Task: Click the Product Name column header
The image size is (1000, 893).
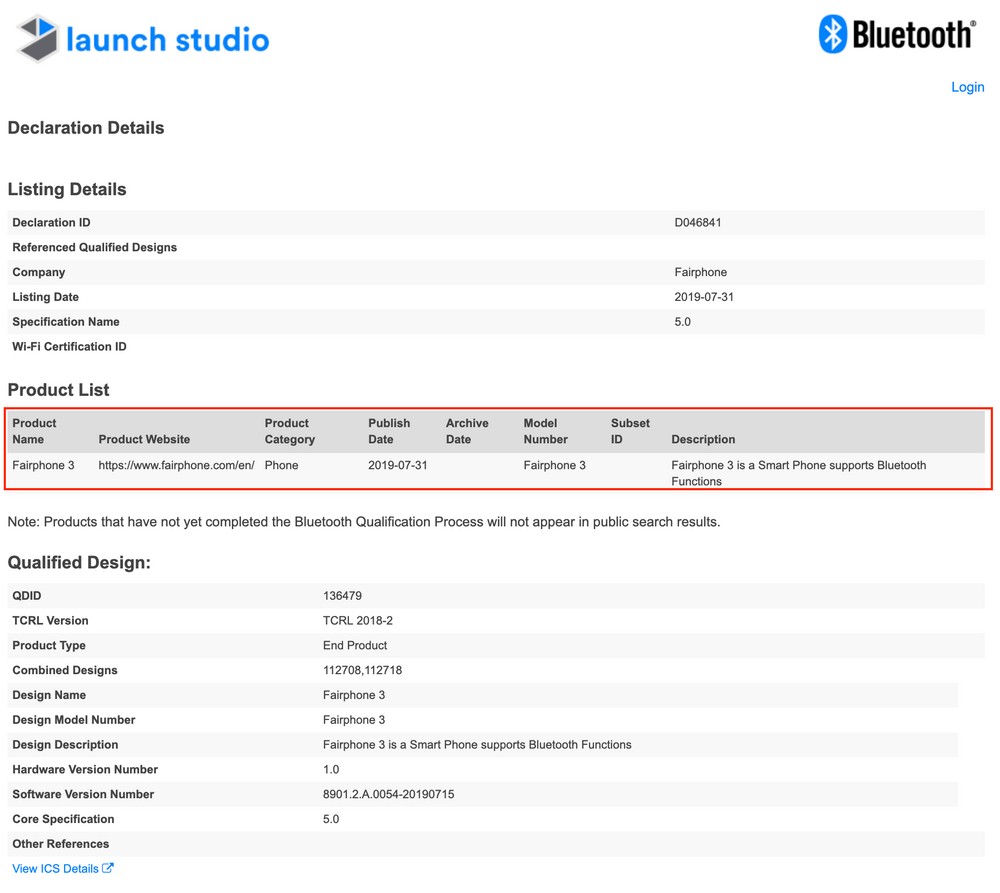Action: click(x=34, y=431)
